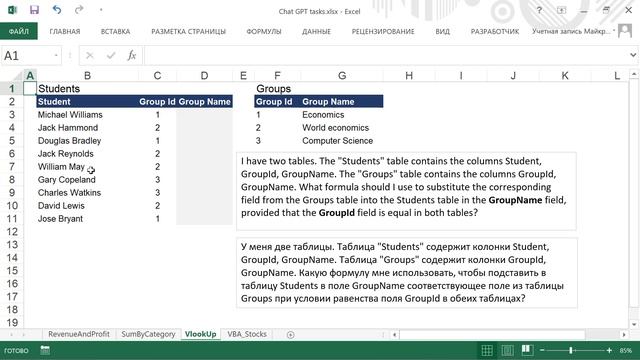Click the Jack Hammond cell
Screen dimensions: 640x360
[x=87, y=128]
